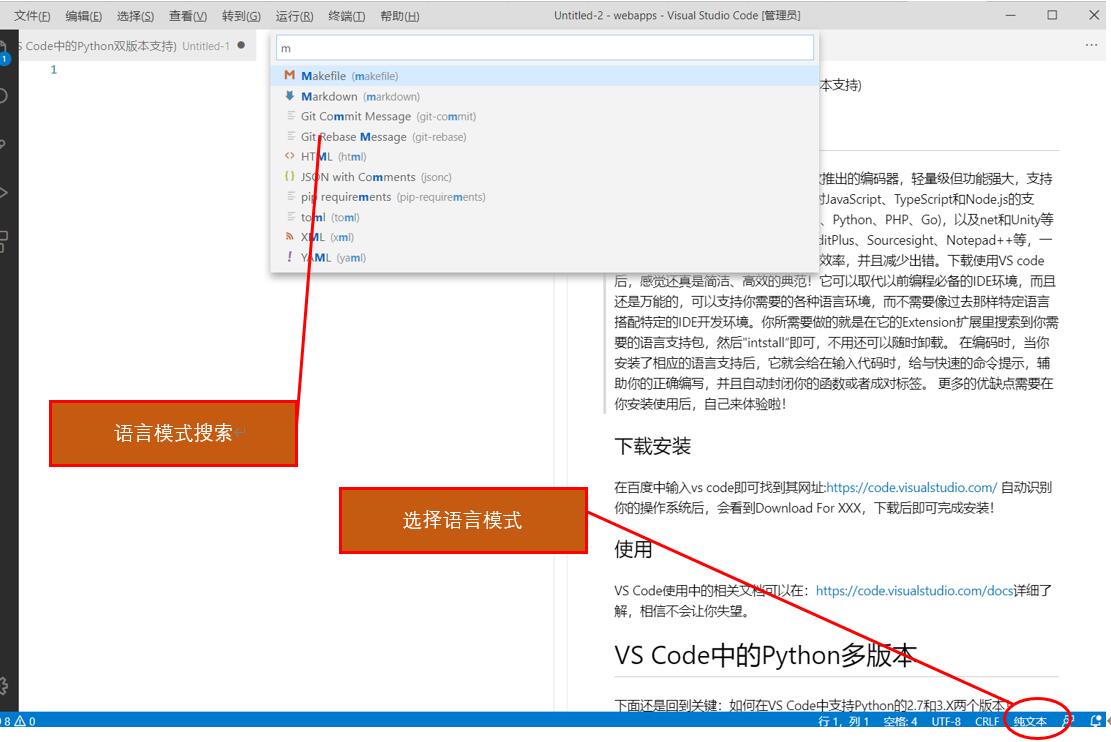This screenshot has width=1111, height=742.
Task: Click the VS Code中的Python多版本 heading
Action: pyautogui.click(x=765, y=656)
